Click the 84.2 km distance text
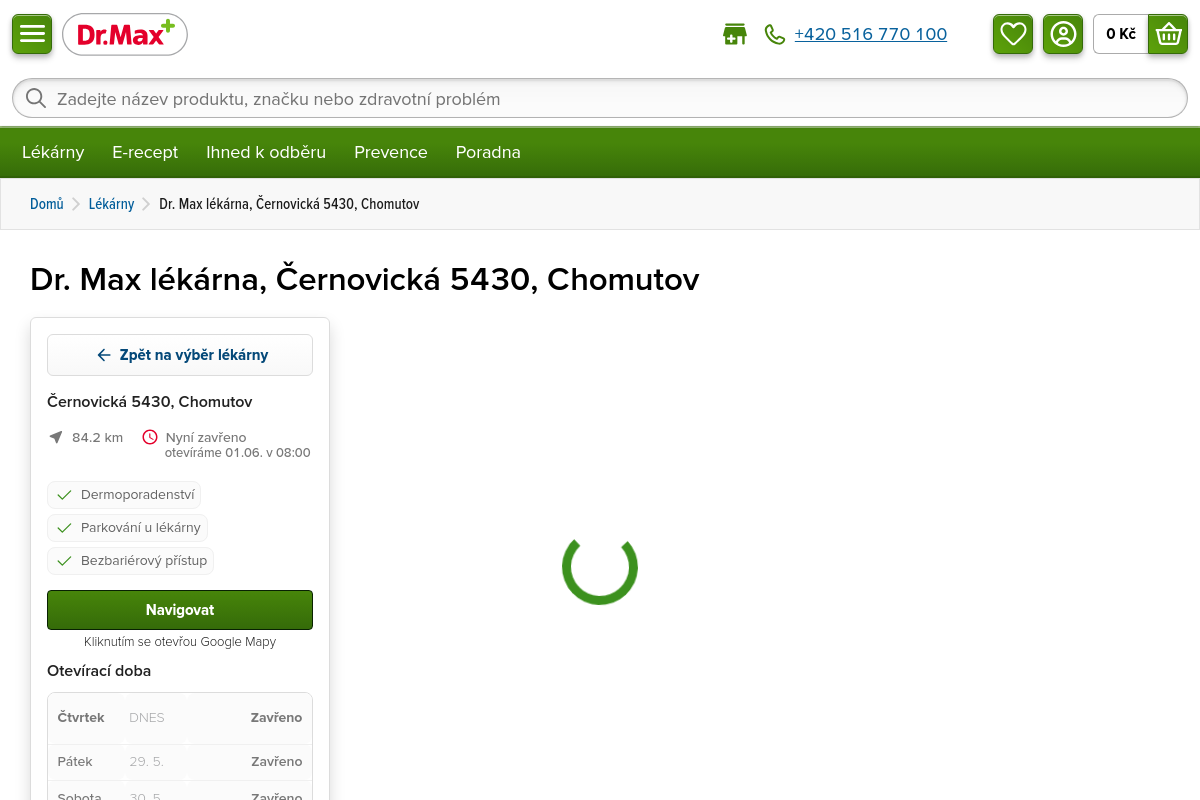Viewport: 1200px width, 800px height. click(x=97, y=437)
